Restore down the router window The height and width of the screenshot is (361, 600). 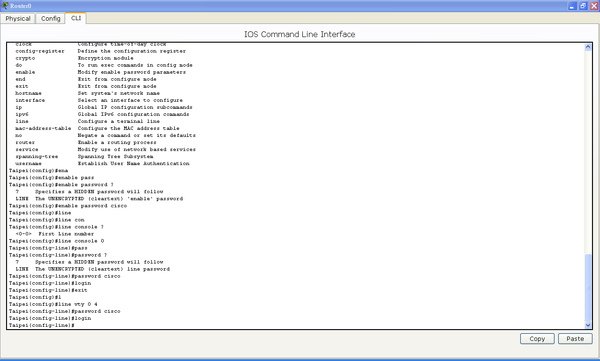pos(582,6)
